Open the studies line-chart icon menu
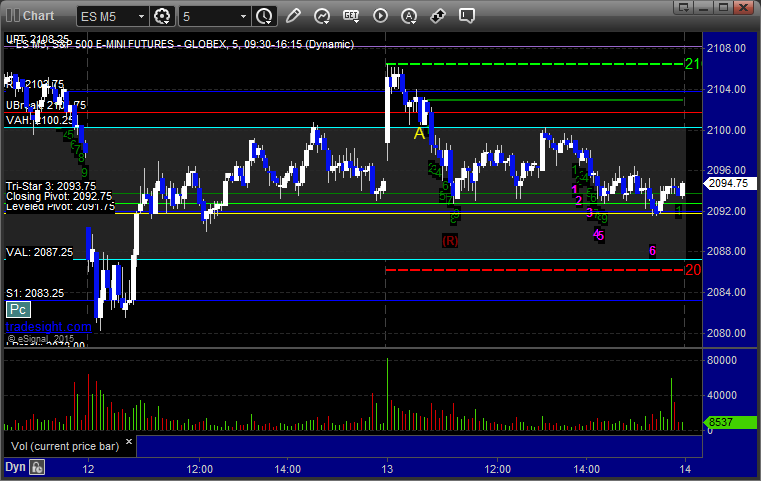This screenshot has width=761, height=481. pyautogui.click(x=322, y=16)
